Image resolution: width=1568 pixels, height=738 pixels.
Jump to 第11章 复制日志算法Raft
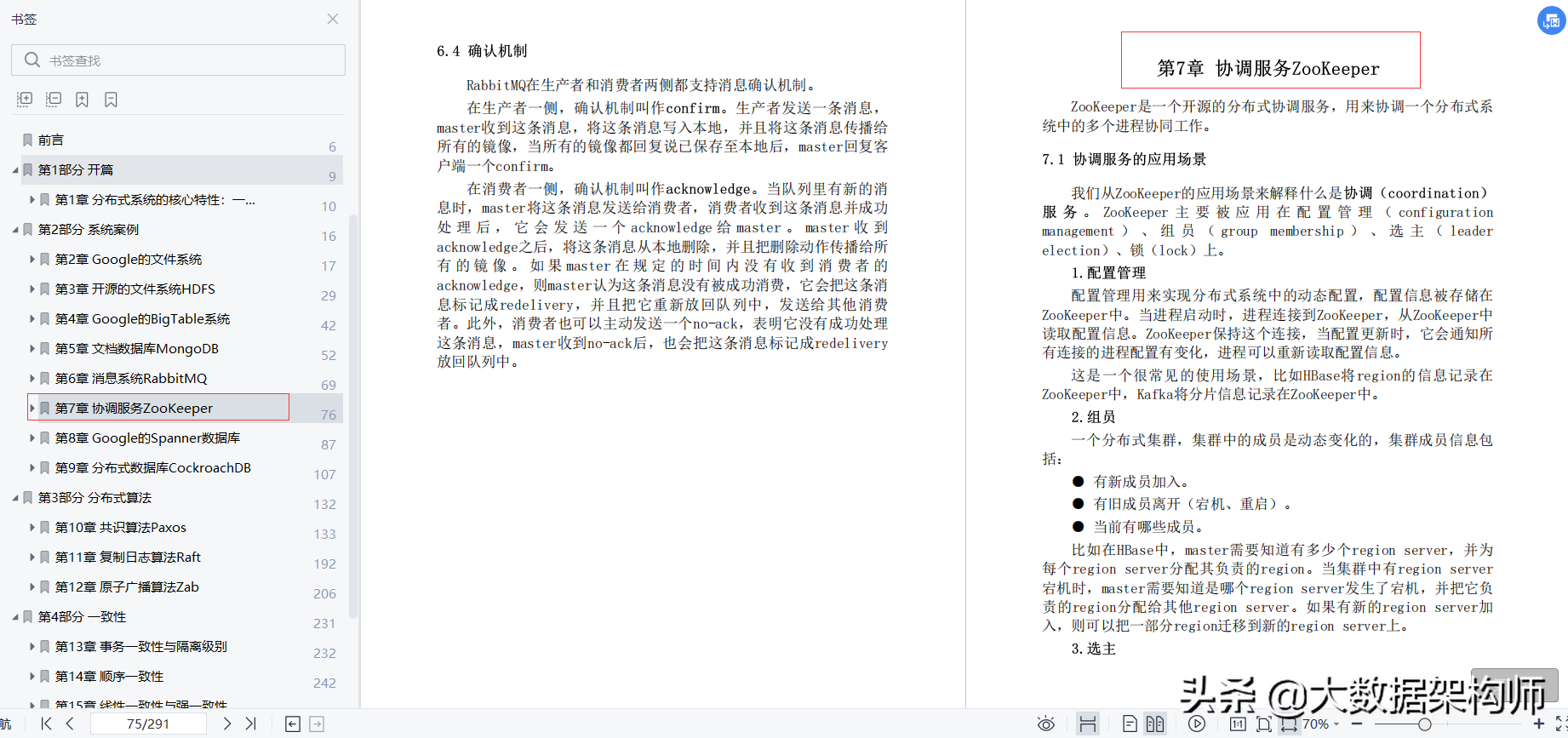128,557
